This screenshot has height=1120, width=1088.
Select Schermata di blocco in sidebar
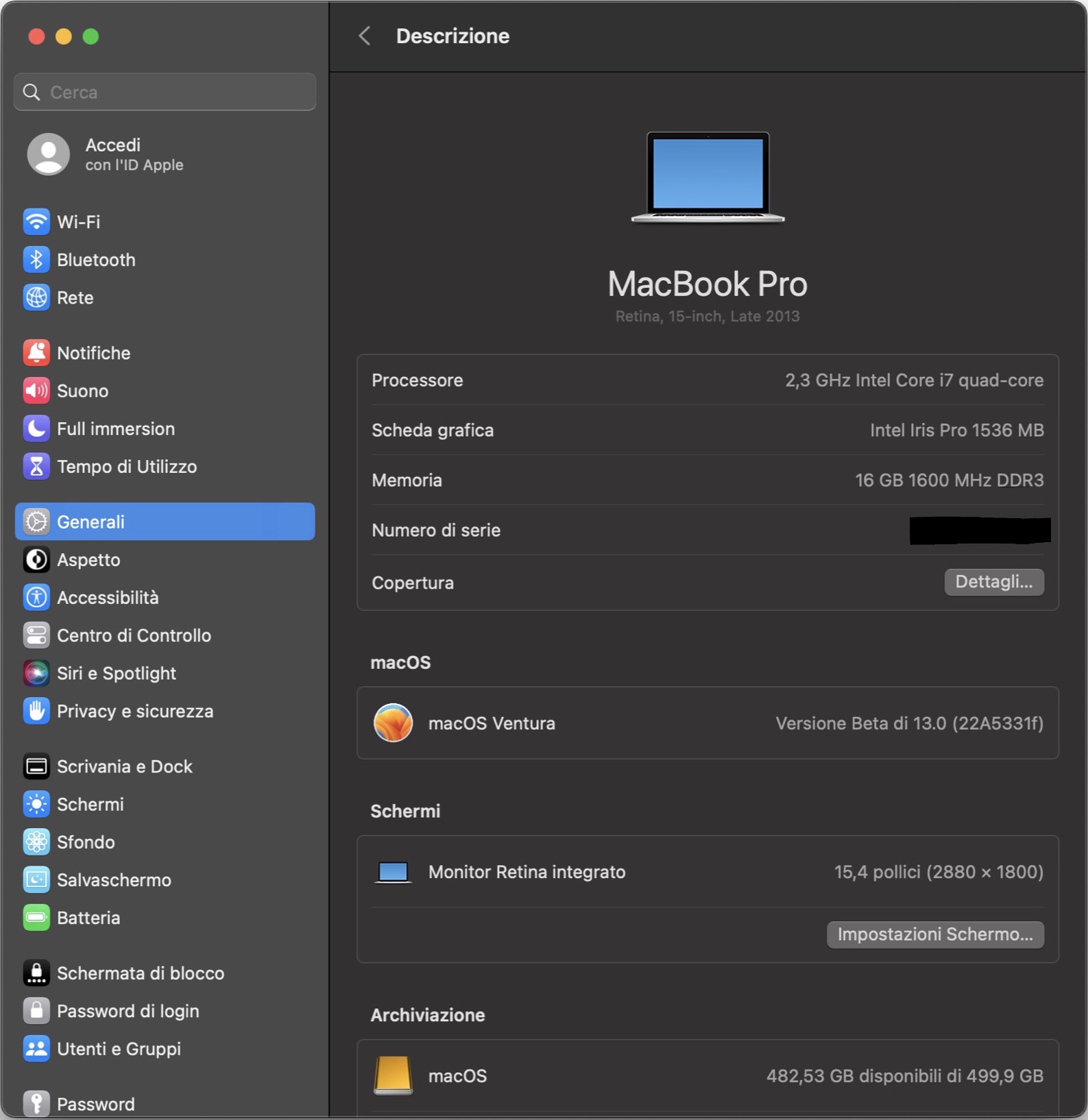(165, 973)
